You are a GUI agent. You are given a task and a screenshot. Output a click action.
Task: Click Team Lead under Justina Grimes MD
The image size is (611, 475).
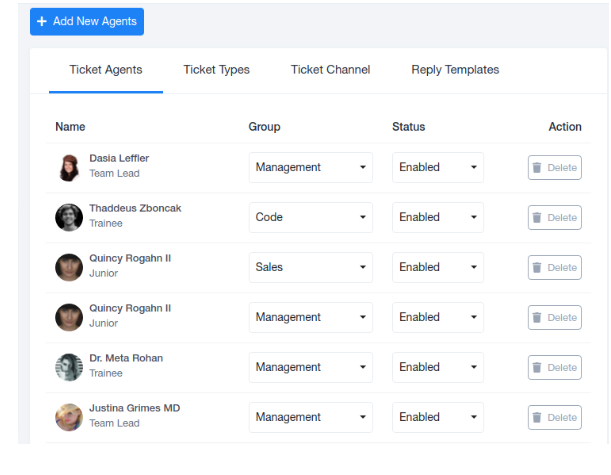[114, 423]
